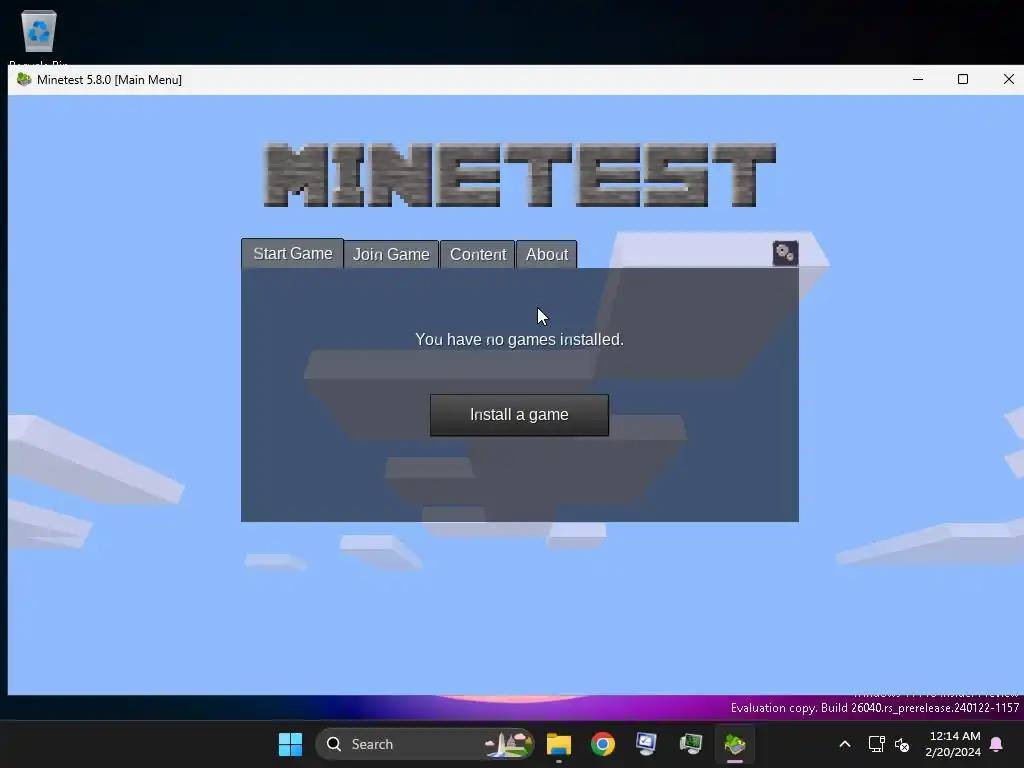
Task: Click the Minetest taskbar icon
Action: pos(735,744)
